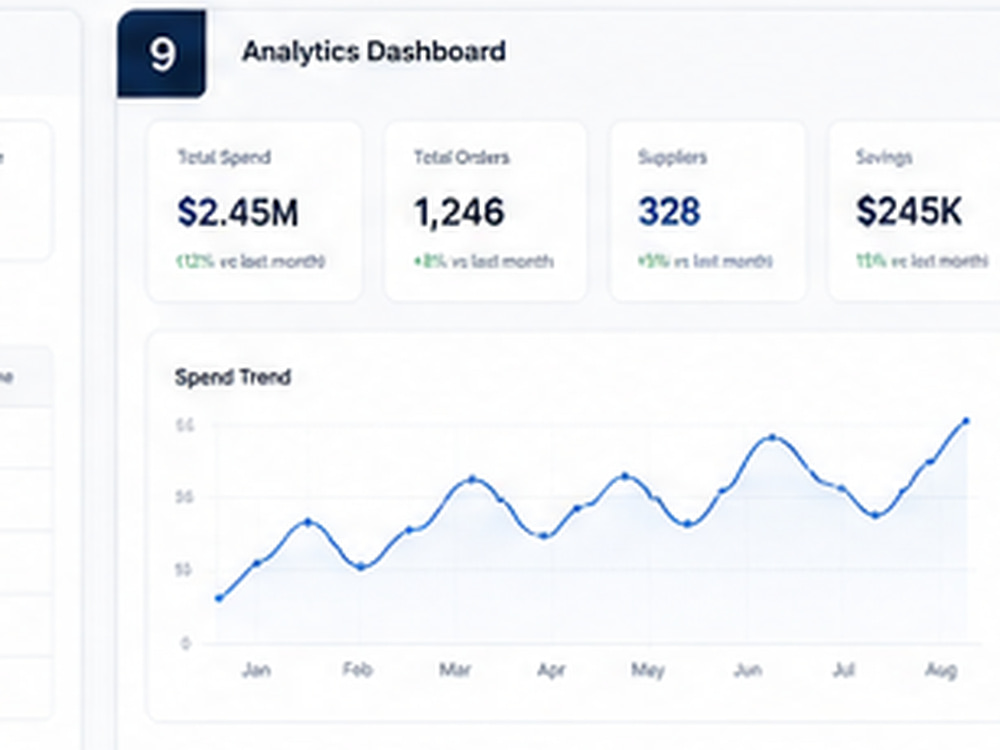The image size is (1000, 750).
Task: Select the Suppliers 328 card
Action: tap(707, 211)
